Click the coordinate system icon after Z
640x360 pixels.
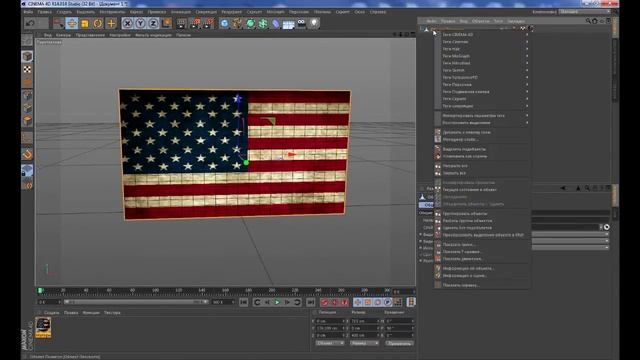(x=167, y=23)
